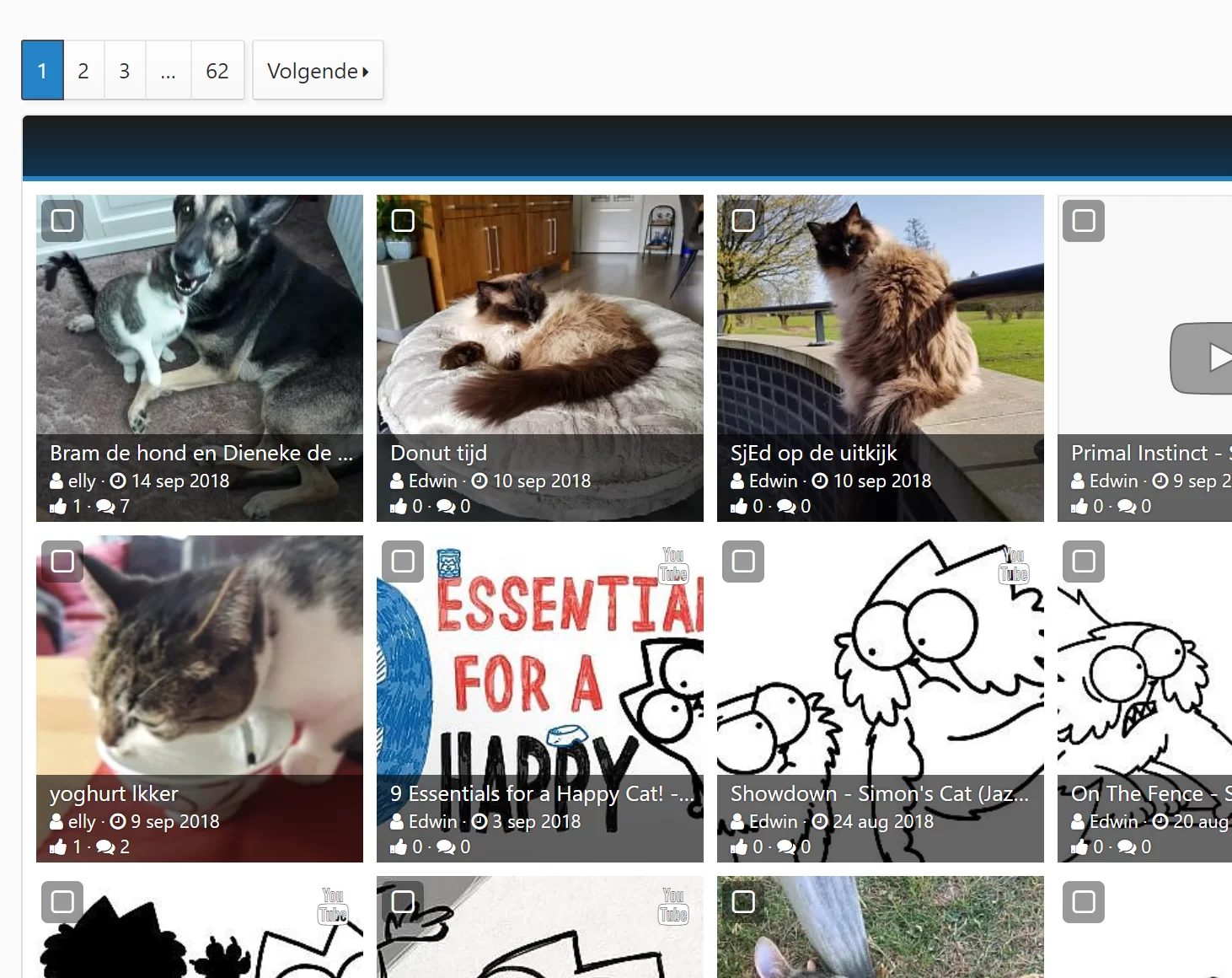Go to page 3
The width and height of the screenshot is (1232, 978).
[125, 71]
